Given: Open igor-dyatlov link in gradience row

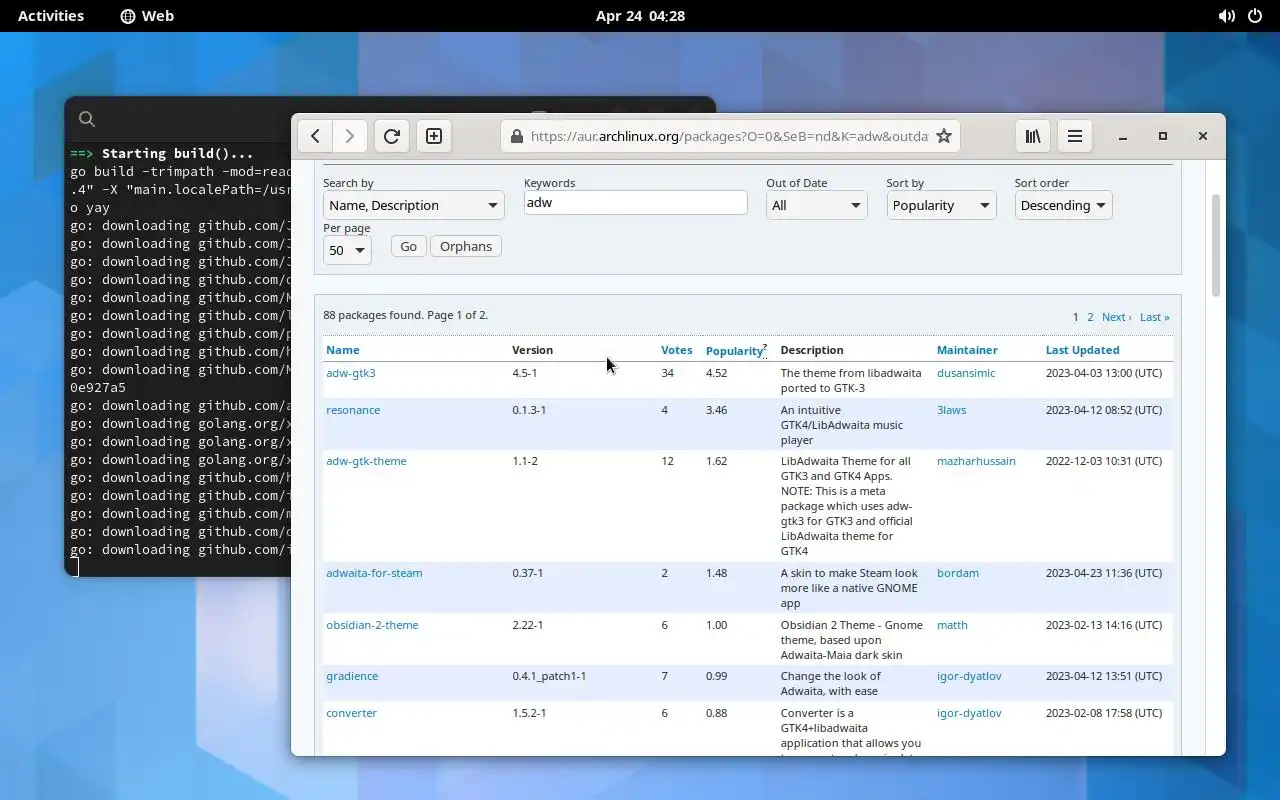Looking at the screenshot, I should click(969, 676).
